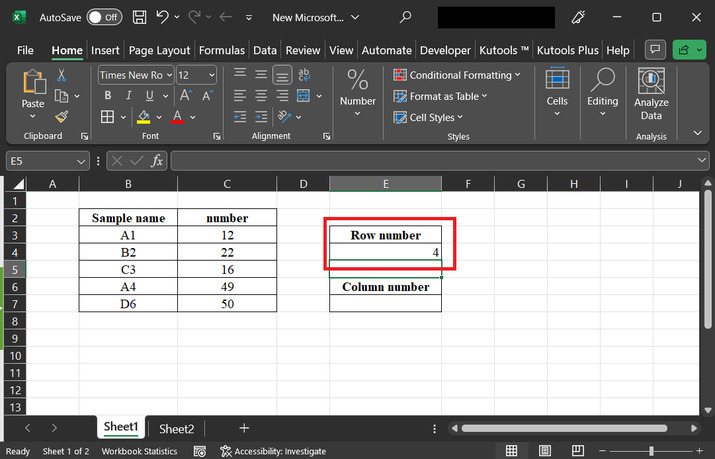Decrease font size with smaller A icon
Viewport: 715px width, 459px height.
tap(207, 96)
